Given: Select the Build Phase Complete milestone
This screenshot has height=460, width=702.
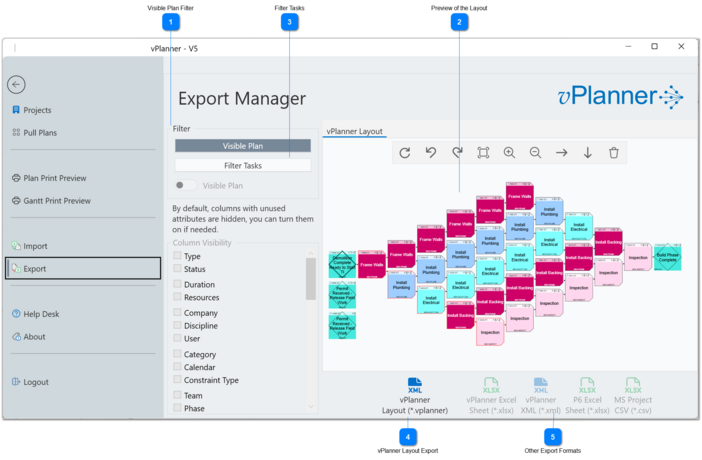Looking at the screenshot, I should click(x=667, y=257).
